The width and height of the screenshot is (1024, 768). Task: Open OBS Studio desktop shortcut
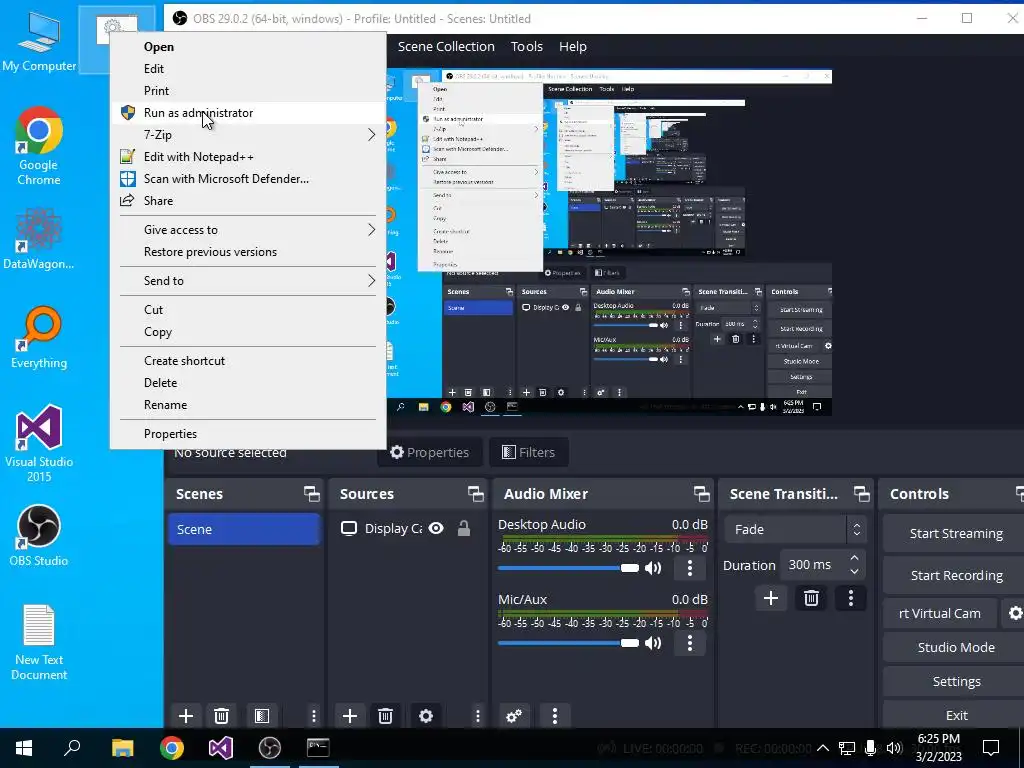[39, 536]
